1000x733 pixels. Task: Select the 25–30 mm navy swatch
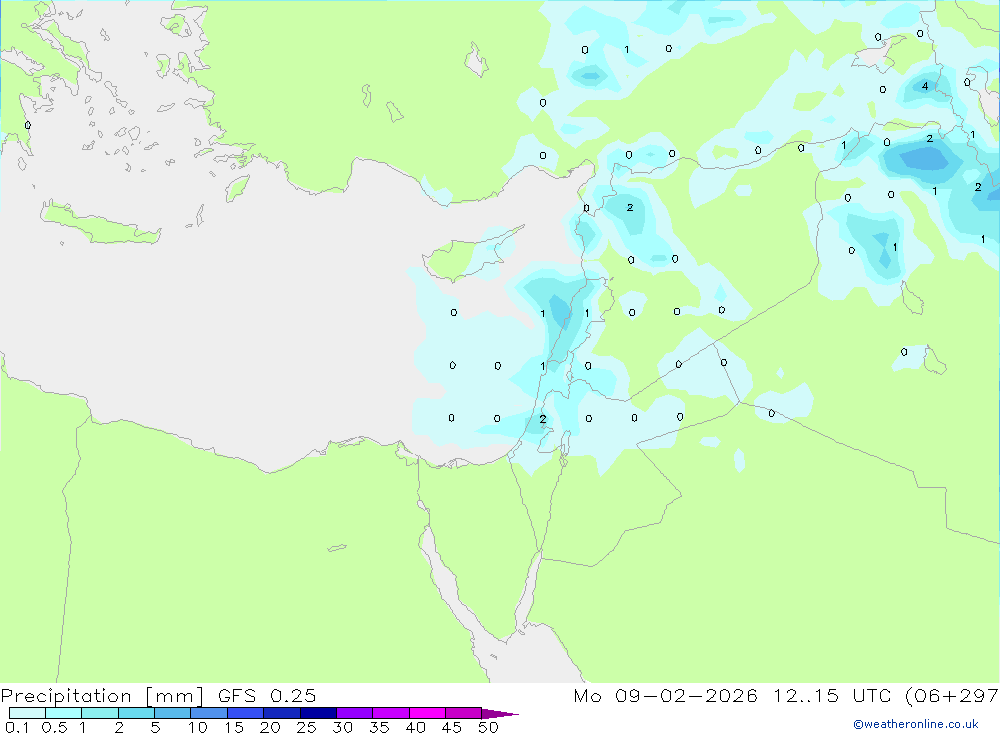click(318, 713)
